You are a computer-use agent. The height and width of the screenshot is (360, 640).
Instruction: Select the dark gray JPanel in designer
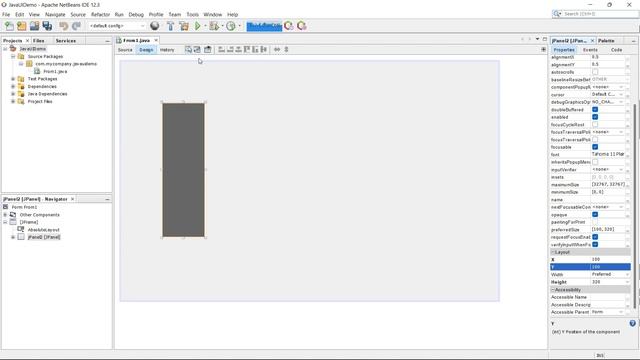183,170
